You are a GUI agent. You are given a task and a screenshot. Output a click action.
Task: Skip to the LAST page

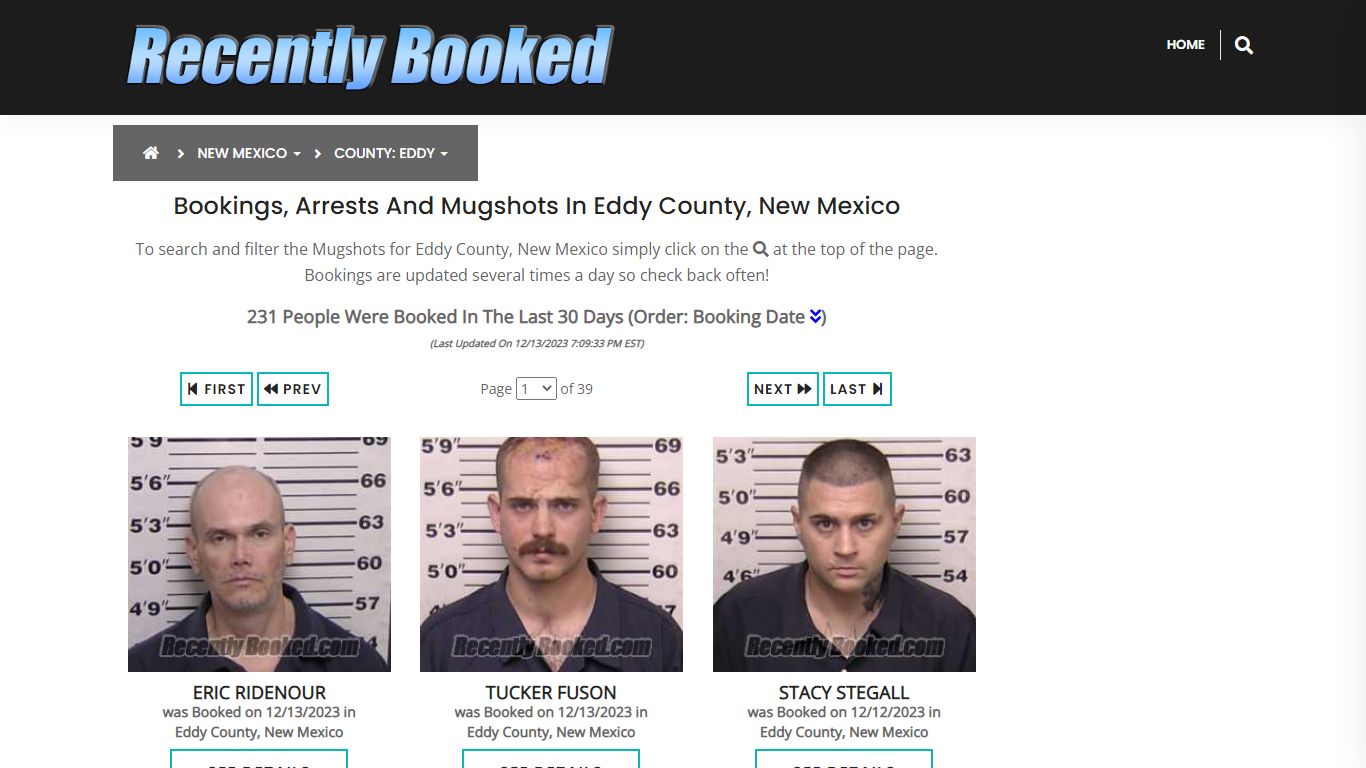pyautogui.click(x=857, y=389)
